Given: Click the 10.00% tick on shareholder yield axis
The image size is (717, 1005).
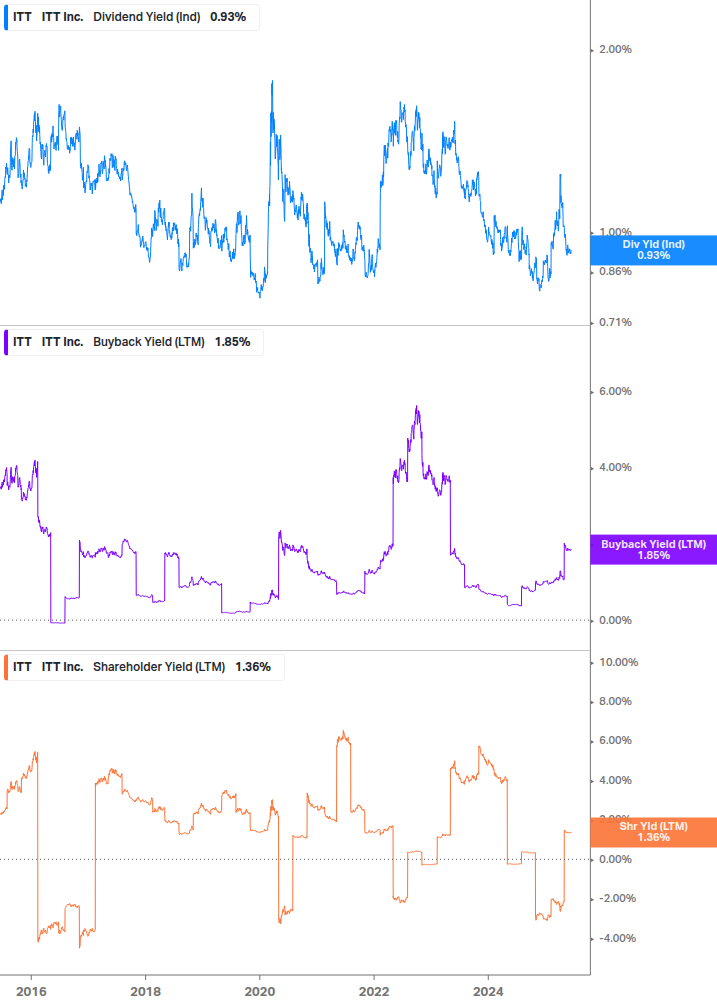Looking at the screenshot, I should click(618, 662).
